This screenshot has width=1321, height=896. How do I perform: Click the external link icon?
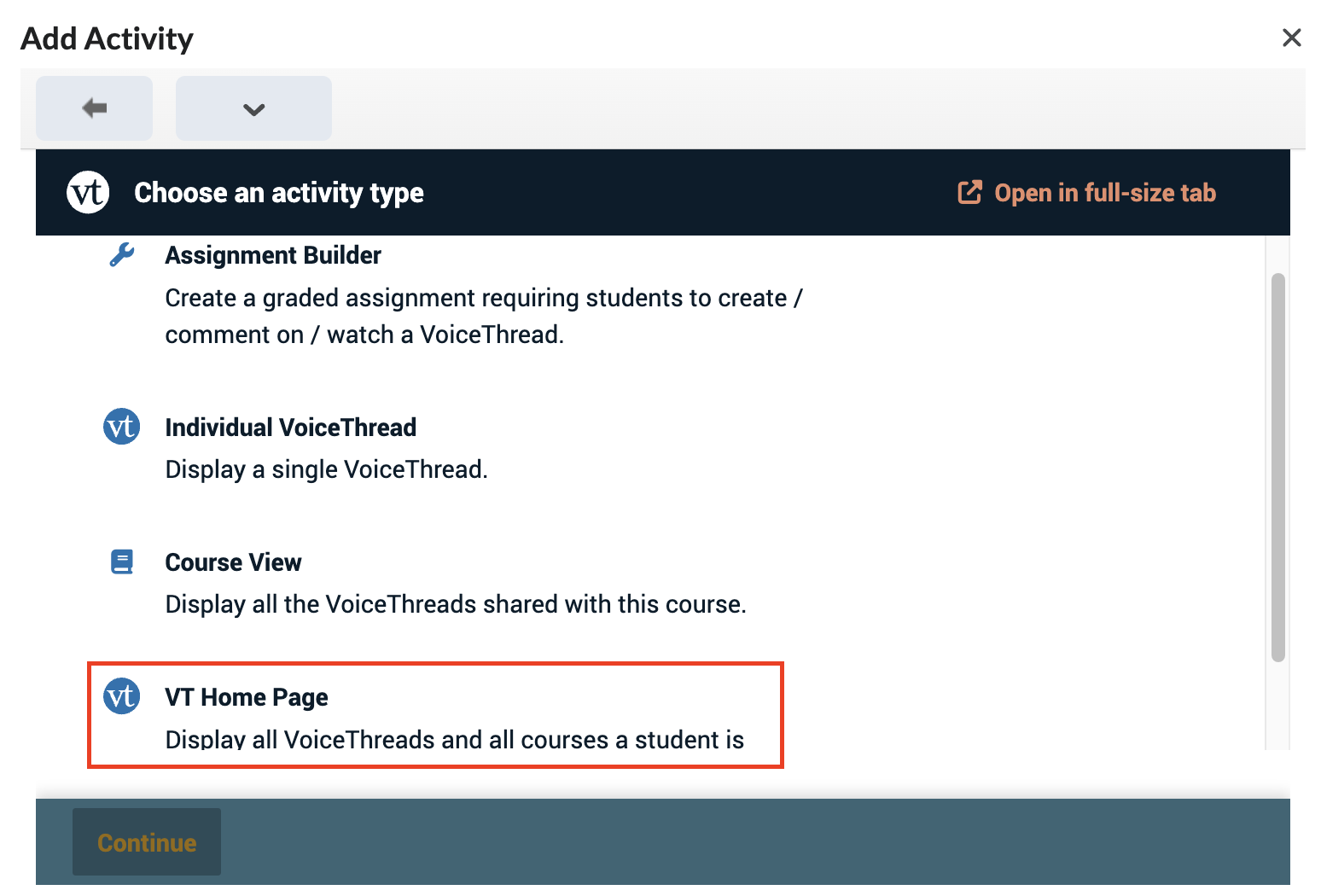pos(969,192)
